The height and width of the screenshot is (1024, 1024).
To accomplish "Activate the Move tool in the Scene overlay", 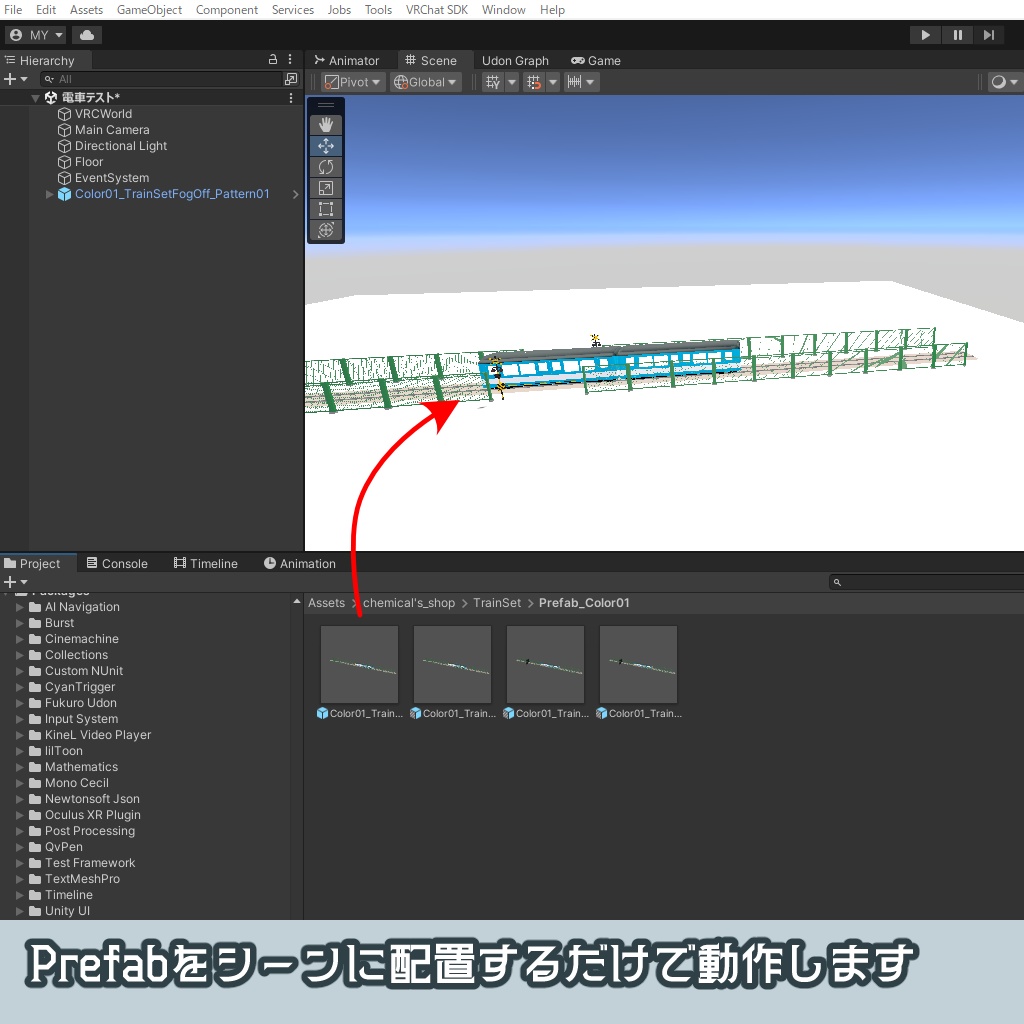I will click(x=326, y=145).
